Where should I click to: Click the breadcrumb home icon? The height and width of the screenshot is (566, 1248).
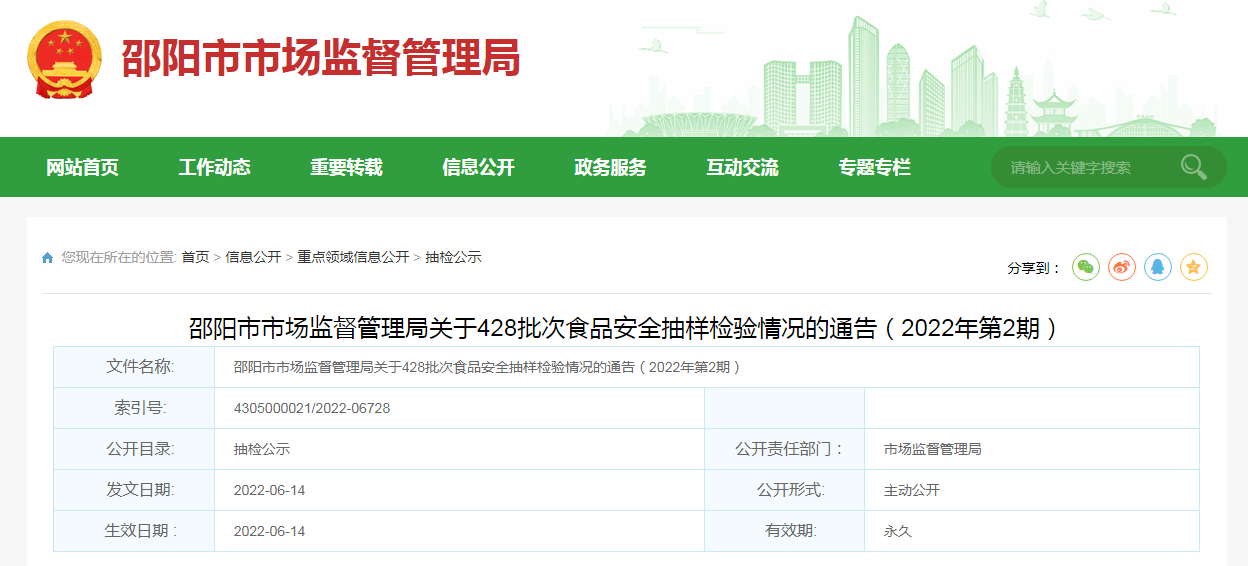[47, 258]
